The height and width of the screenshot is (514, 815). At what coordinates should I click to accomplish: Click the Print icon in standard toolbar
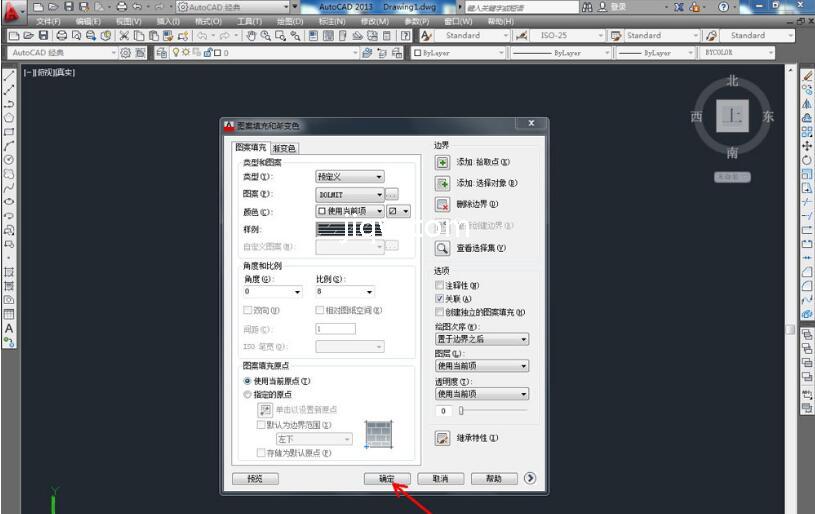[x=61, y=35]
